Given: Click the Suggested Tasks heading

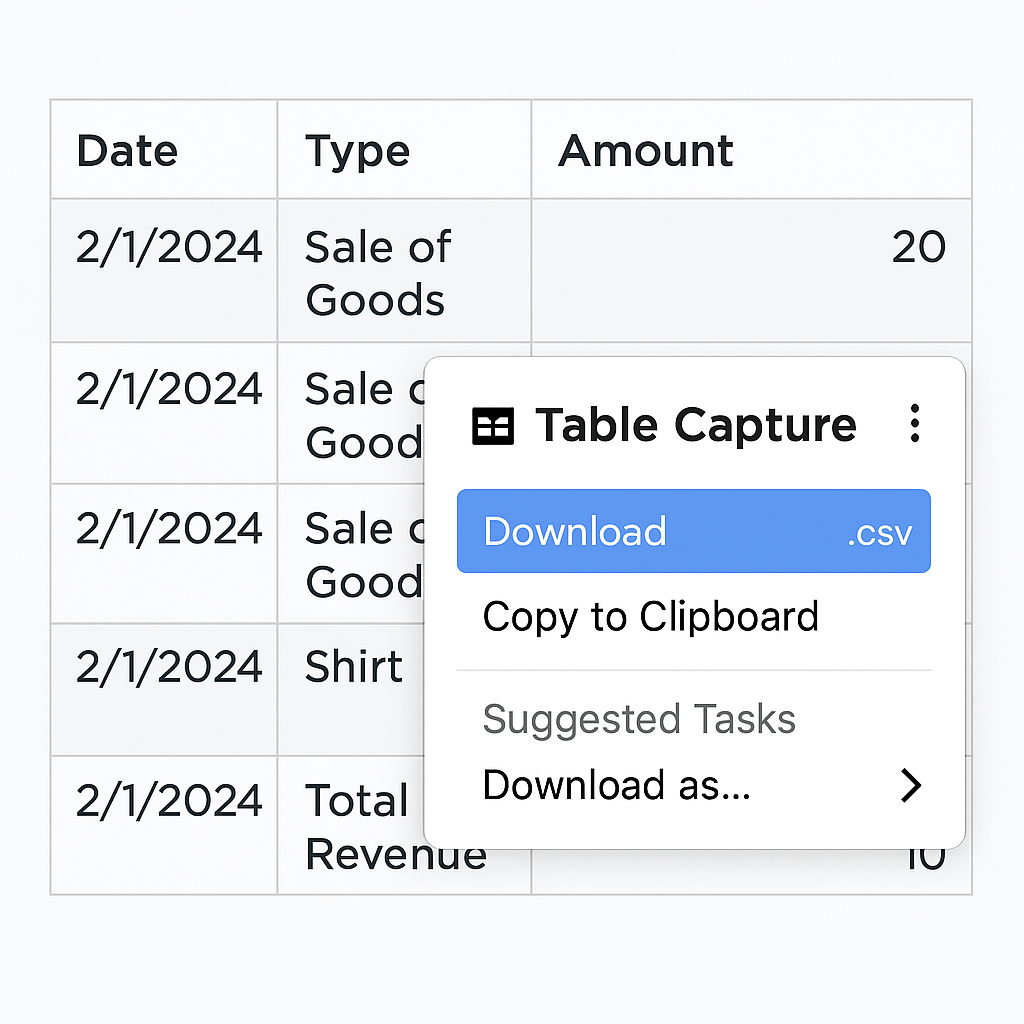Looking at the screenshot, I should [639, 720].
